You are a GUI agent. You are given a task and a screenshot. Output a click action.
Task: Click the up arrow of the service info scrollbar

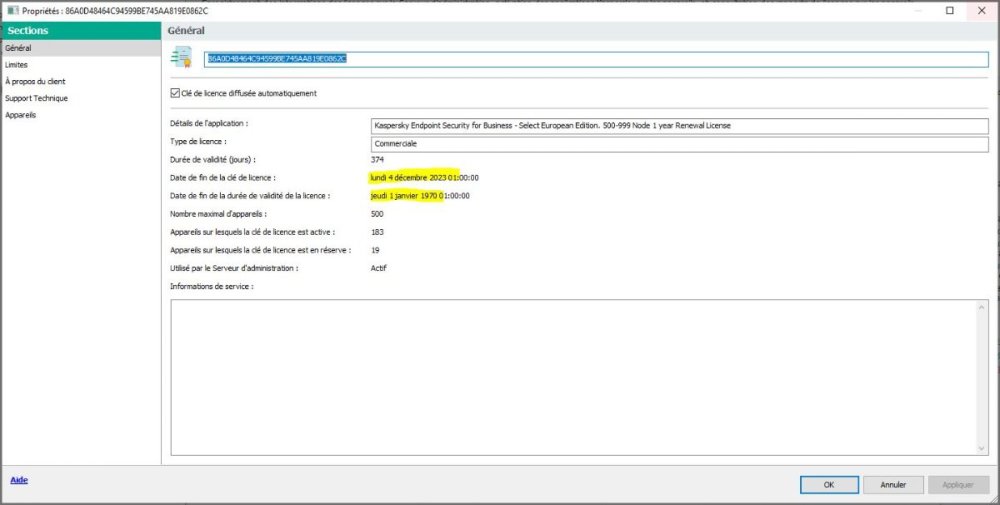[x=982, y=307]
